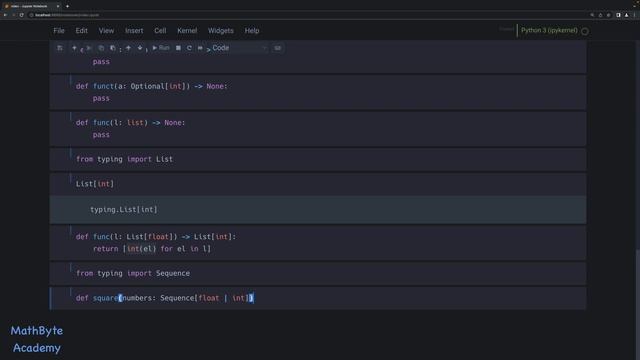Click the 'from typing import Sequence' cell
Image resolution: width=640 pixels, height=360 pixels.
(x=318, y=273)
